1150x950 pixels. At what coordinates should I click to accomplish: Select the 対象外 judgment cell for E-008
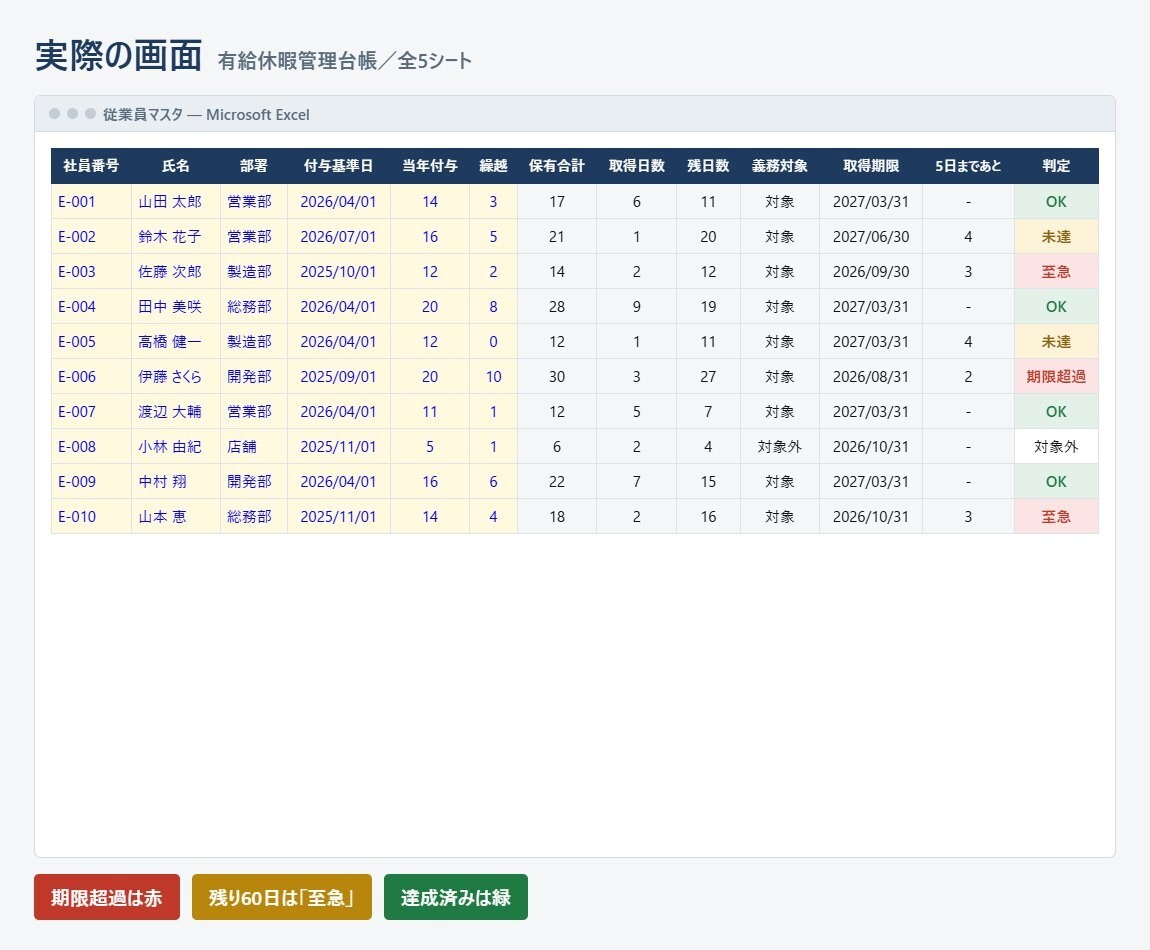click(x=1056, y=446)
